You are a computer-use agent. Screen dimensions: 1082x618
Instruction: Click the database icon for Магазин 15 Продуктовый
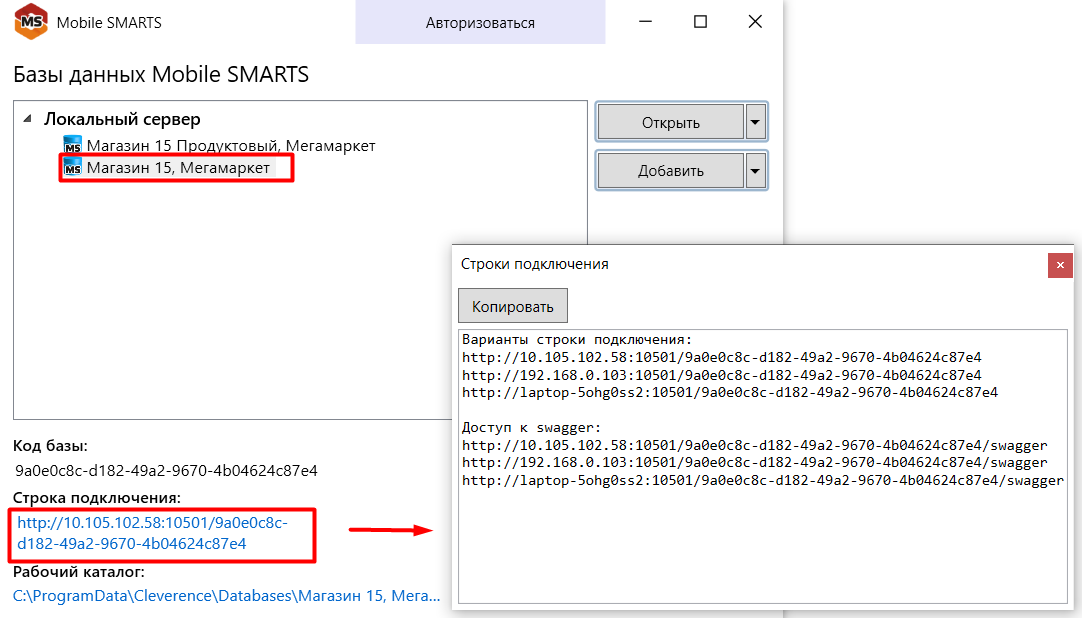[72, 146]
